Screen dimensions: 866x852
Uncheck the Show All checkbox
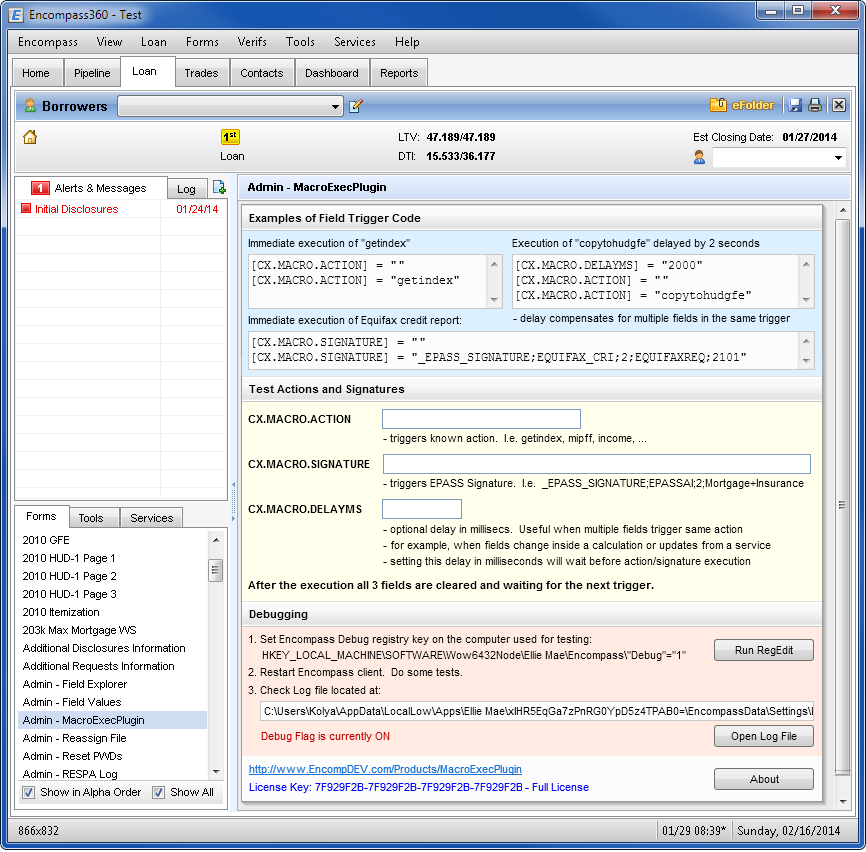click(159, 792)
